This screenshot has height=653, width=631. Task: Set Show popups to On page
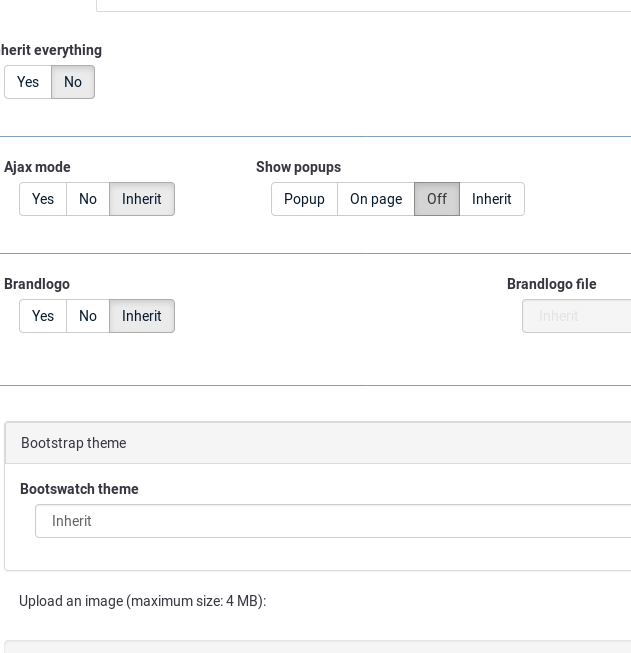376,199
